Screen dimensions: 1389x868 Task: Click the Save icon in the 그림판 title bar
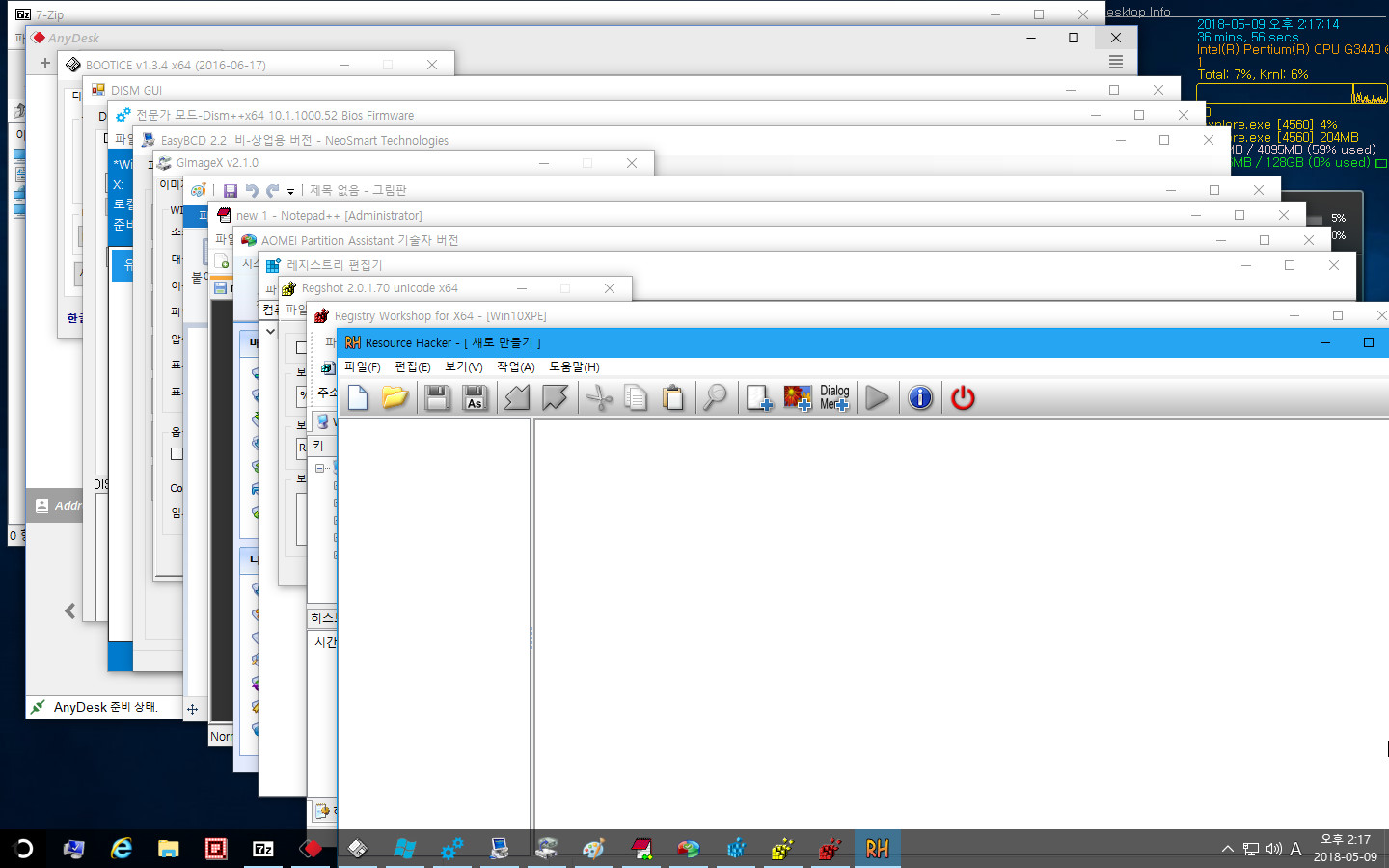pos(231,191)
